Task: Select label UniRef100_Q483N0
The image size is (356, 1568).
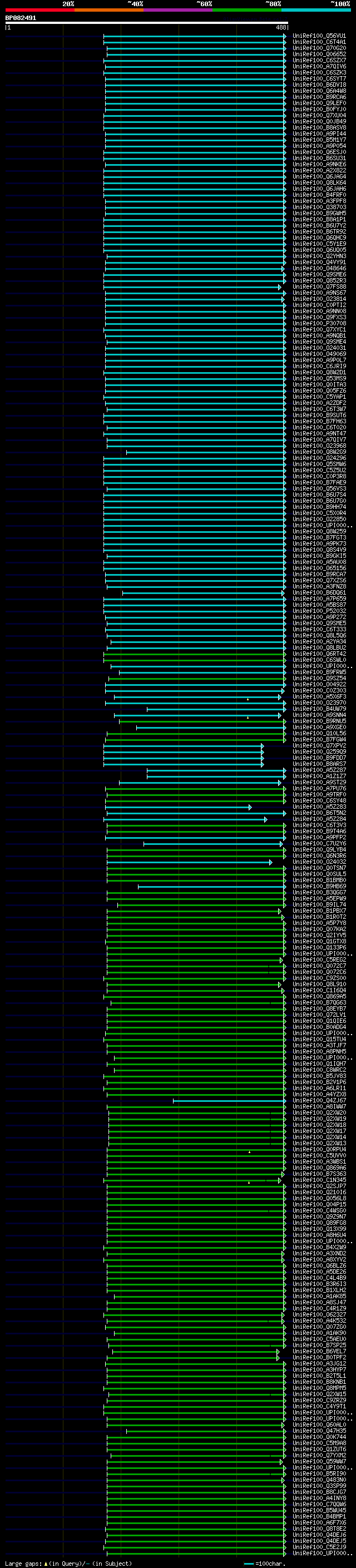Action: (319, 1480)
